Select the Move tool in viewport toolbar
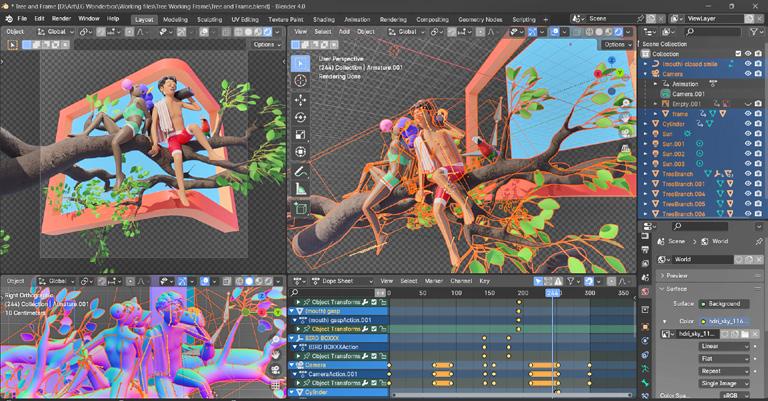The width and height of the screenshot is (768, 401). [300, 100]
